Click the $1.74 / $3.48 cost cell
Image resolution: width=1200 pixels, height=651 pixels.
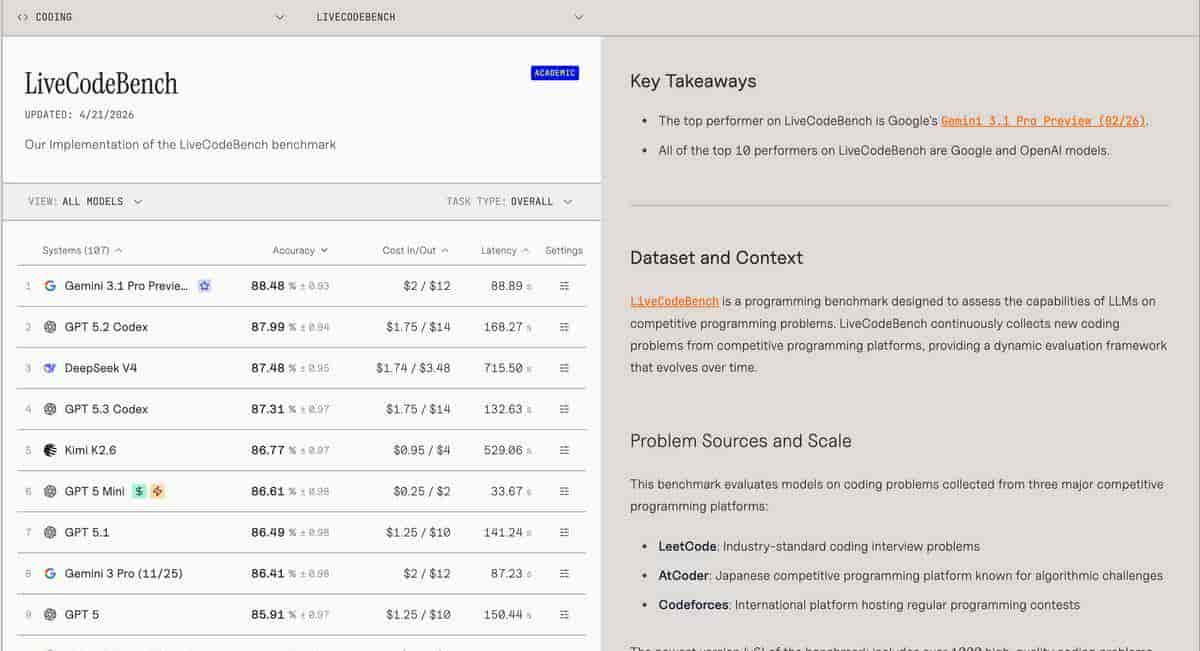tap(413, 368)
